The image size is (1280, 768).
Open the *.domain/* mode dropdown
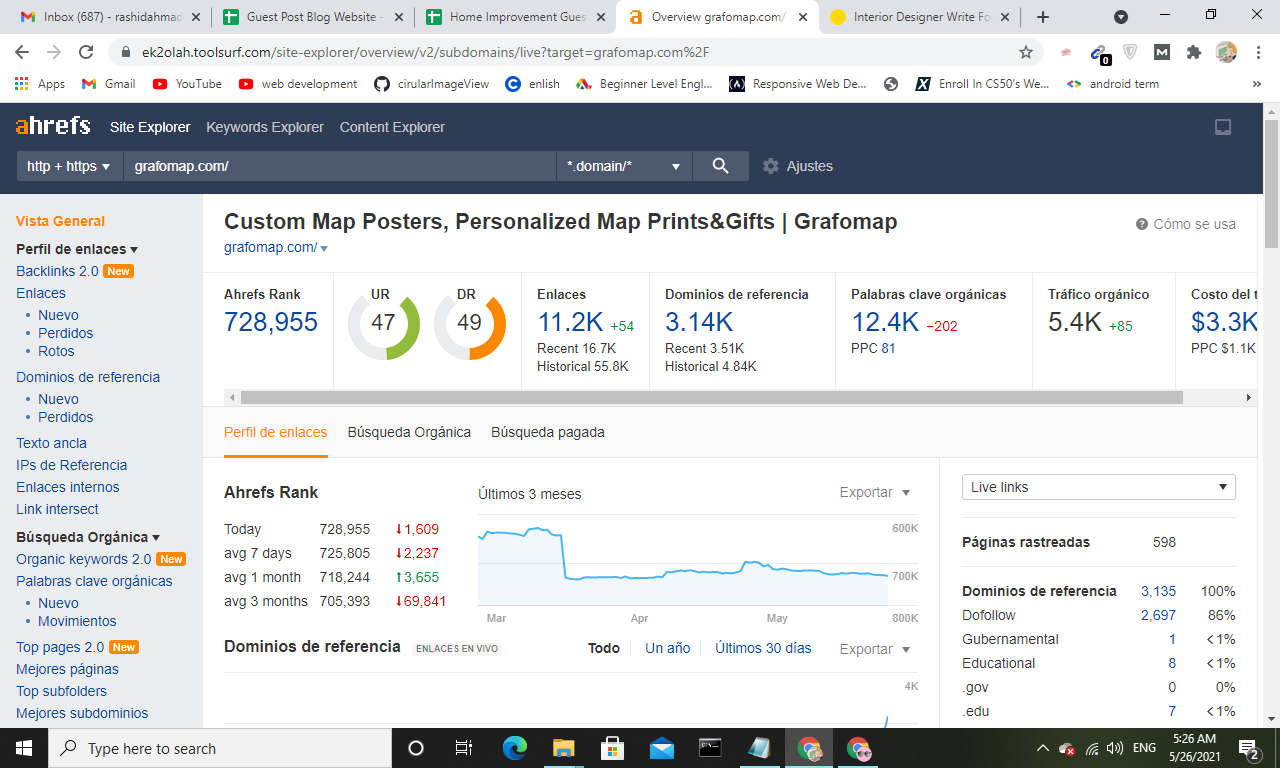pyautogui.click(x=624, y=166)
